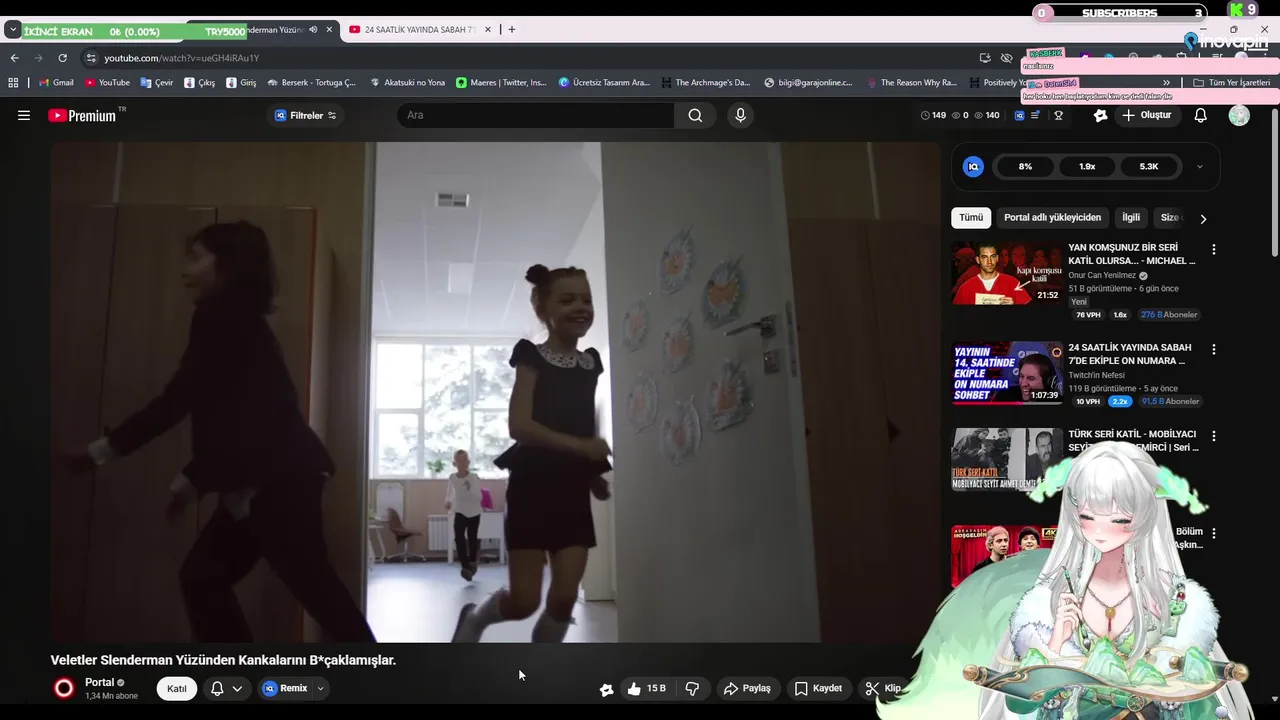Click the 276 B Aboneler badge
This screenshot has height=720, width=1280.
(x=1169, y=315)
